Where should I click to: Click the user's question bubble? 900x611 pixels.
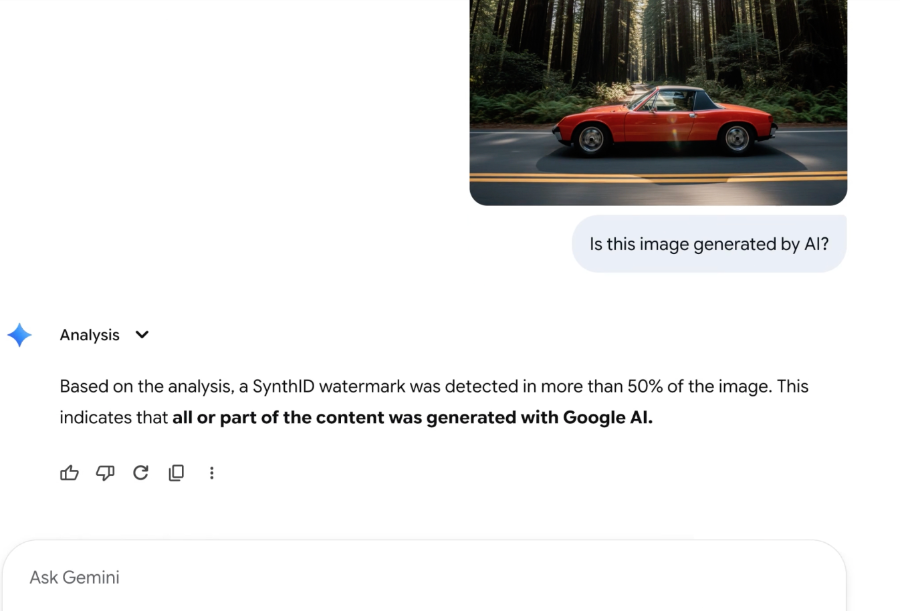pyautogui.click(x=708, y=243)
